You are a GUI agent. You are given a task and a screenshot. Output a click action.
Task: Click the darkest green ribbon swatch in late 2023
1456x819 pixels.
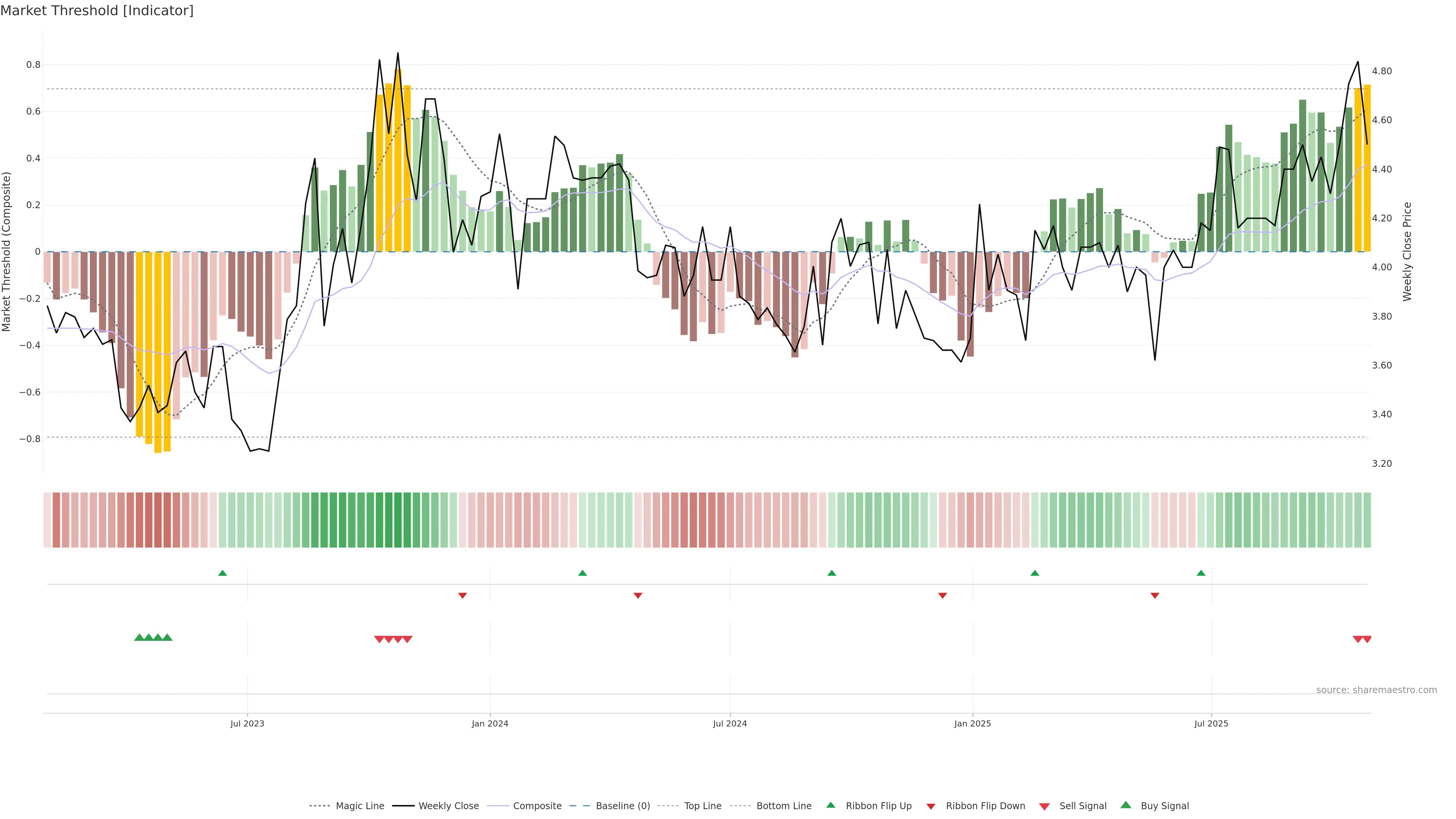tap(398, 520)
